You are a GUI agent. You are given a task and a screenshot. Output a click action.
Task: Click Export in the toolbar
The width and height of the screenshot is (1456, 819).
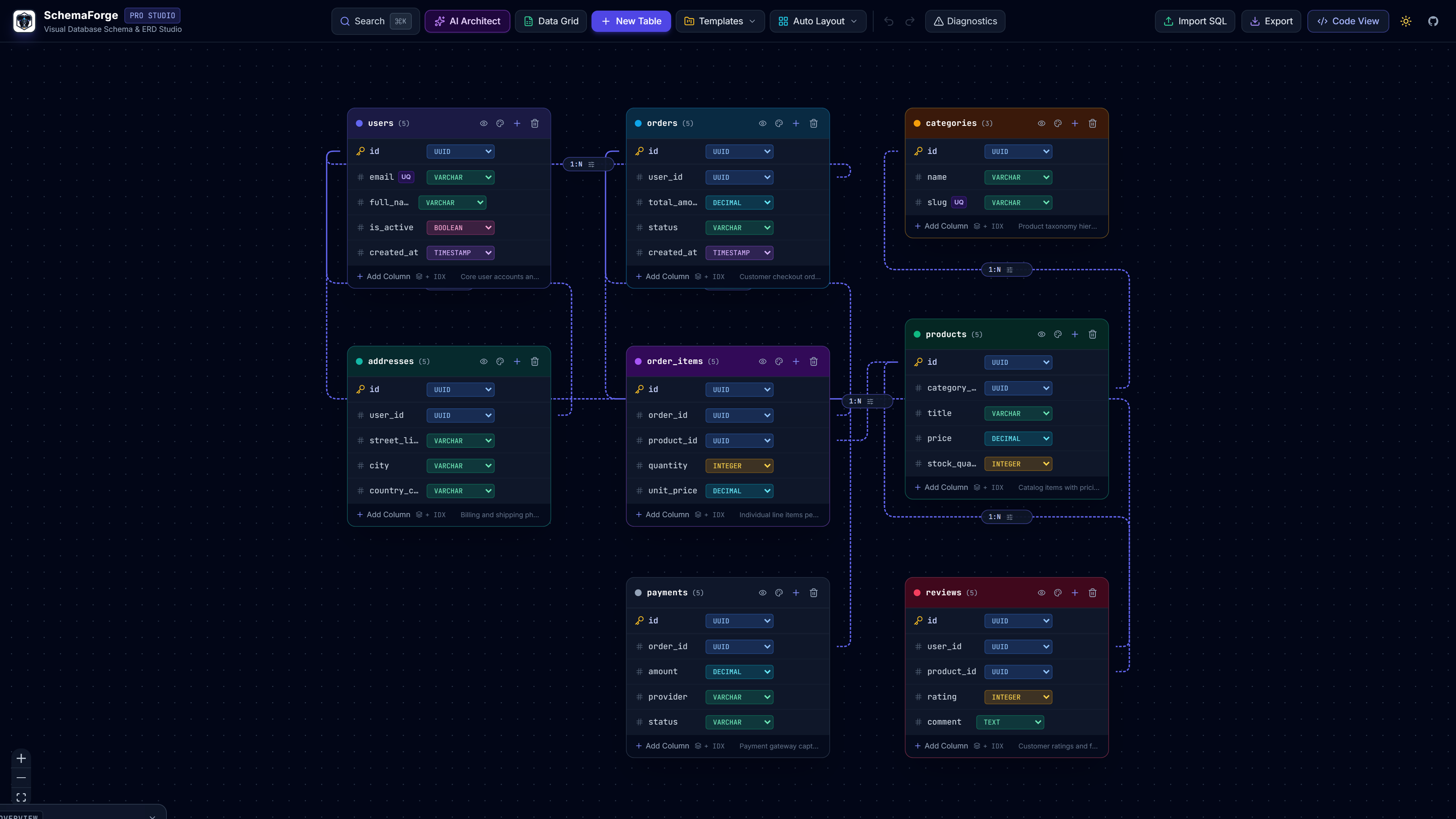[x=1271, y=22]
